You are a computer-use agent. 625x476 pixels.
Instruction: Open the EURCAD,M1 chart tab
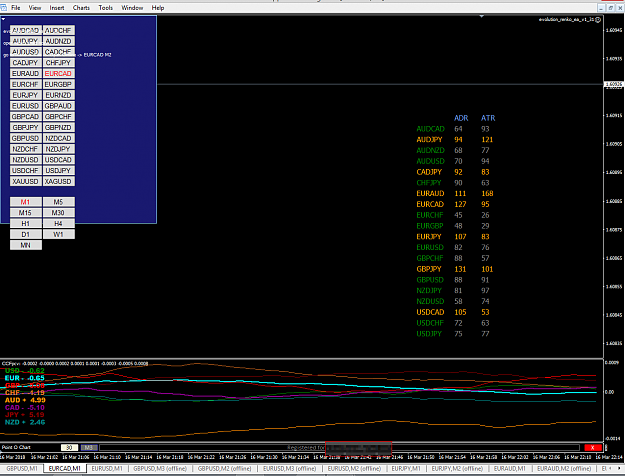65,469
